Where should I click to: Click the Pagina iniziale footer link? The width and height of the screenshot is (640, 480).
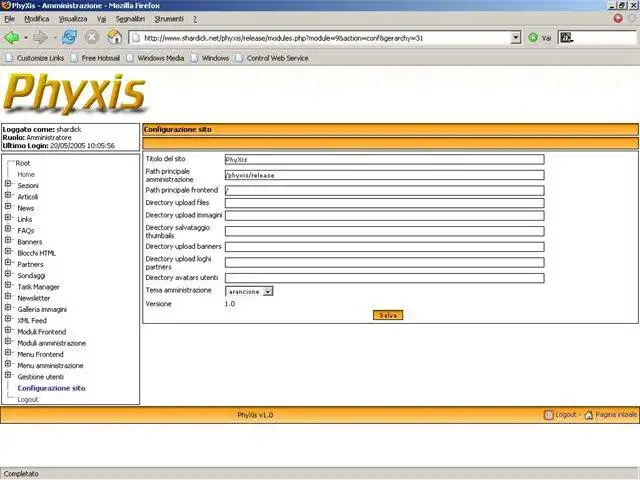616,415
